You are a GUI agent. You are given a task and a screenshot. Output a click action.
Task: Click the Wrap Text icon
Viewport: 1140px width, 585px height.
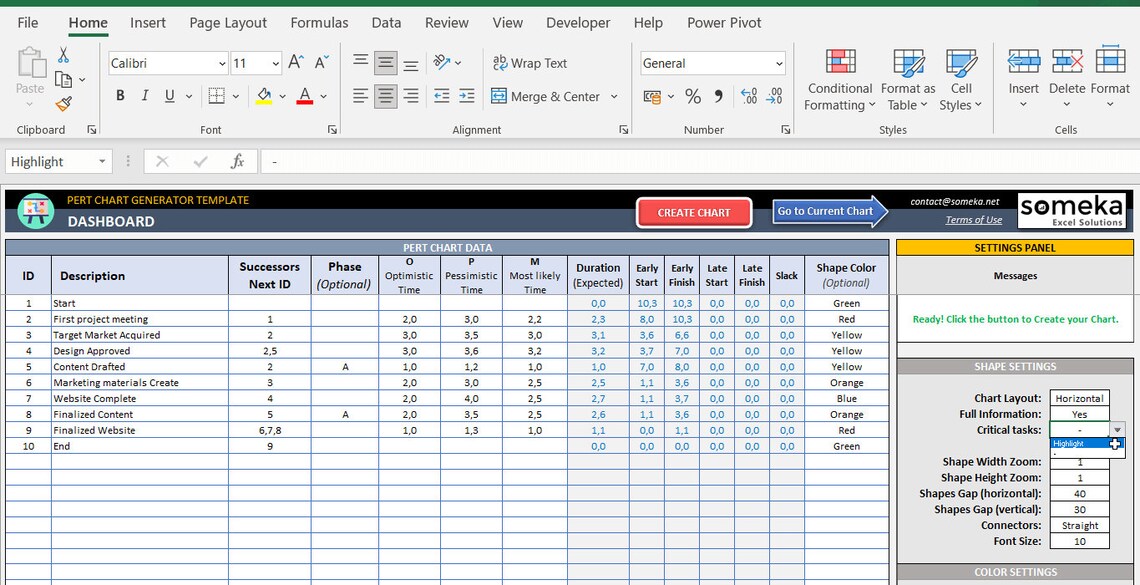click(x=529, y=62)
